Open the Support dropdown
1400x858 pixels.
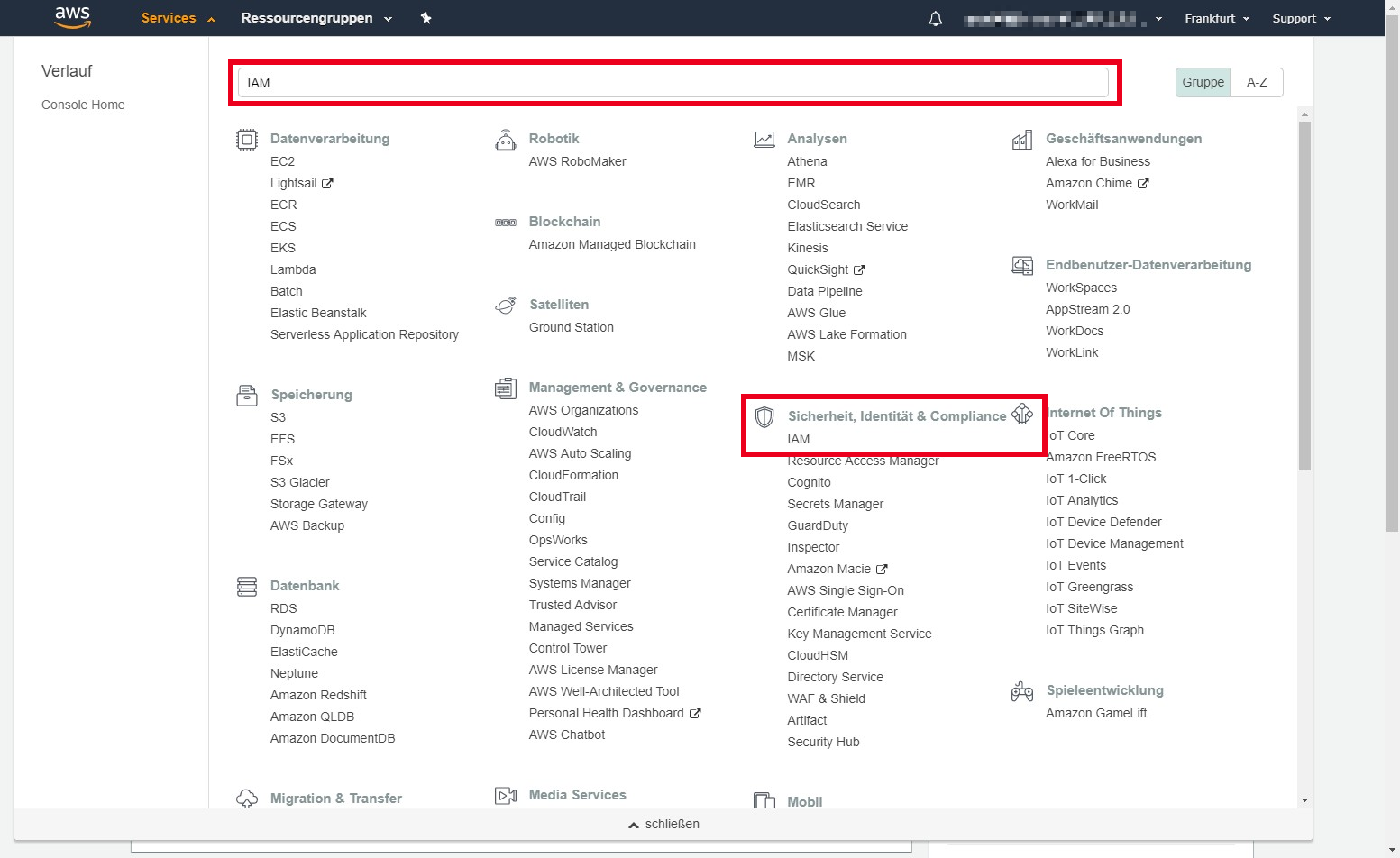click(x=1301, y=18)
